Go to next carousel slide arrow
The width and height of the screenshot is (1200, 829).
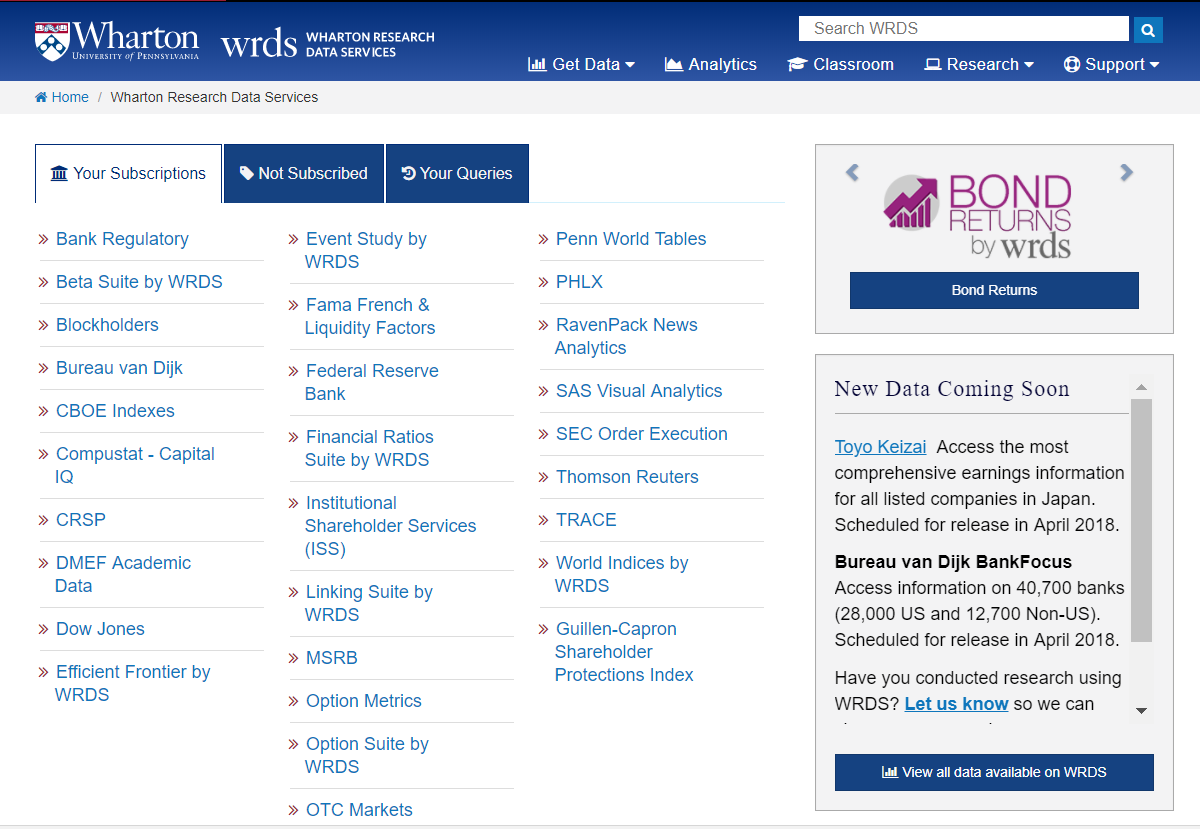point(1127,172)
